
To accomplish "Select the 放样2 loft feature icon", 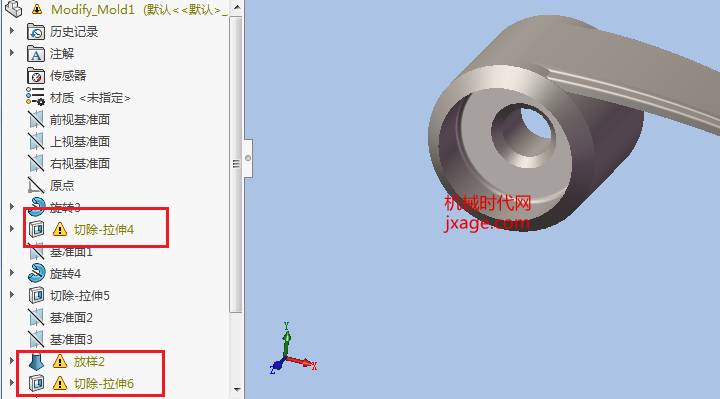I will click(x=36, y=361).
